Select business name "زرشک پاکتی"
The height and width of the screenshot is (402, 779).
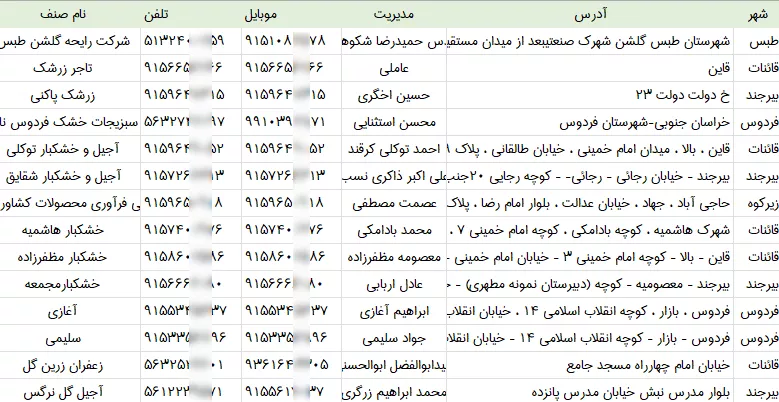[63, 96]
